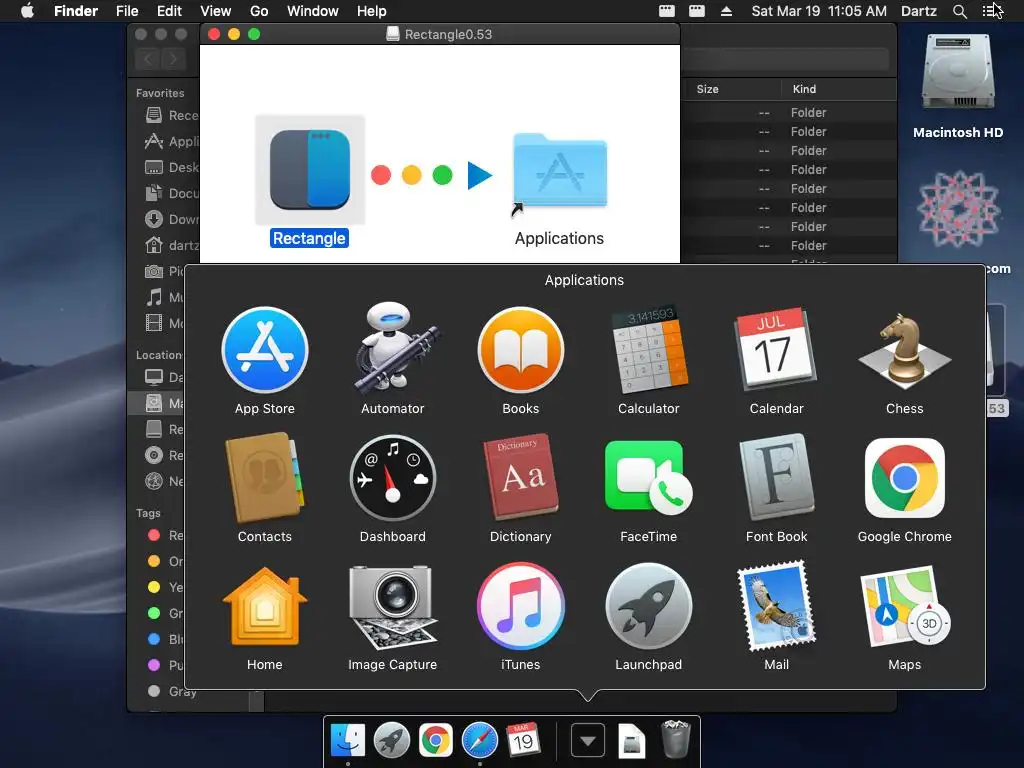
Task: Open the Help menu
Action: (372, 11)
